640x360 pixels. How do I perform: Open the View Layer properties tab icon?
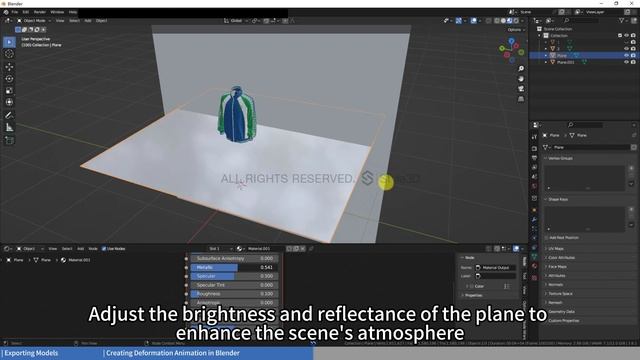(x=534, y=167)
